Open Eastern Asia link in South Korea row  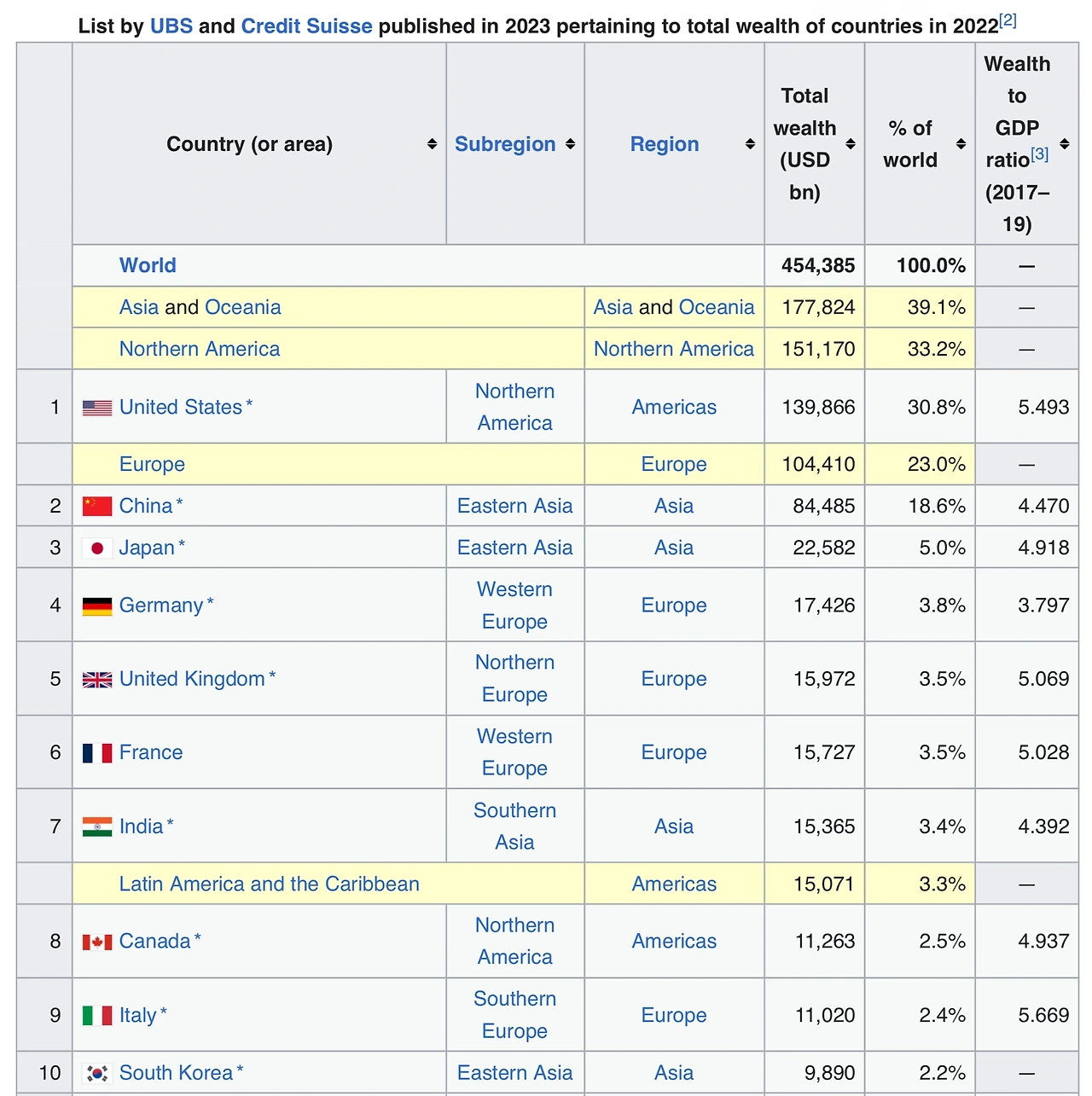tap(515, 1073)
